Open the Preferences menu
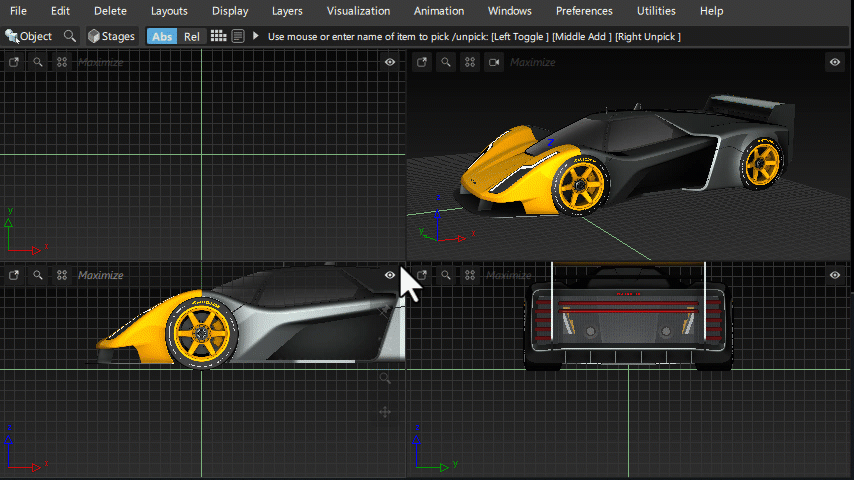This screenshot has width=854, height=480. tap(584, 11)
